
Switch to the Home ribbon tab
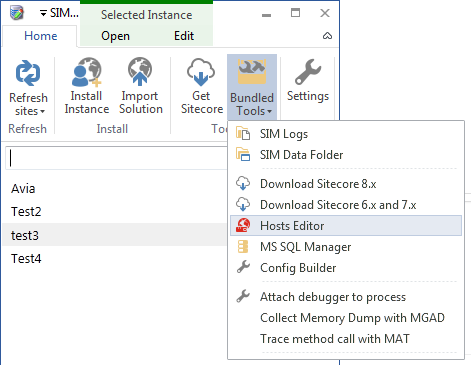tap(41, 36)
